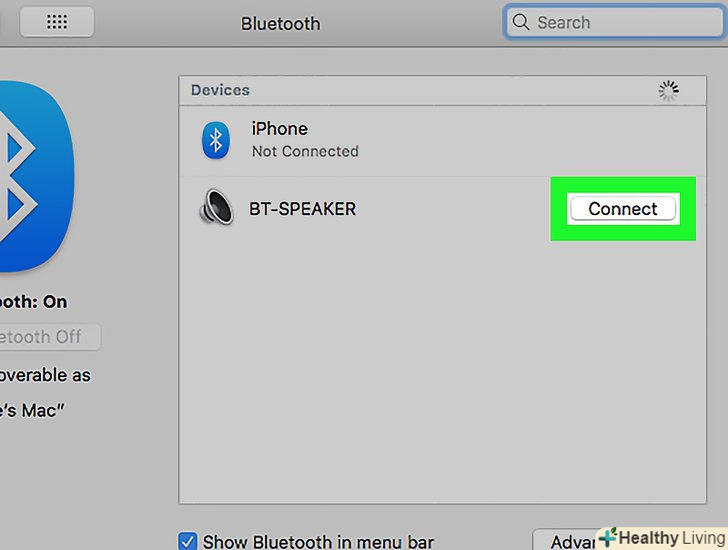Connect to the BT-SPEAKER device
This screenshot has width=728, height=550.
click(623, 209)
